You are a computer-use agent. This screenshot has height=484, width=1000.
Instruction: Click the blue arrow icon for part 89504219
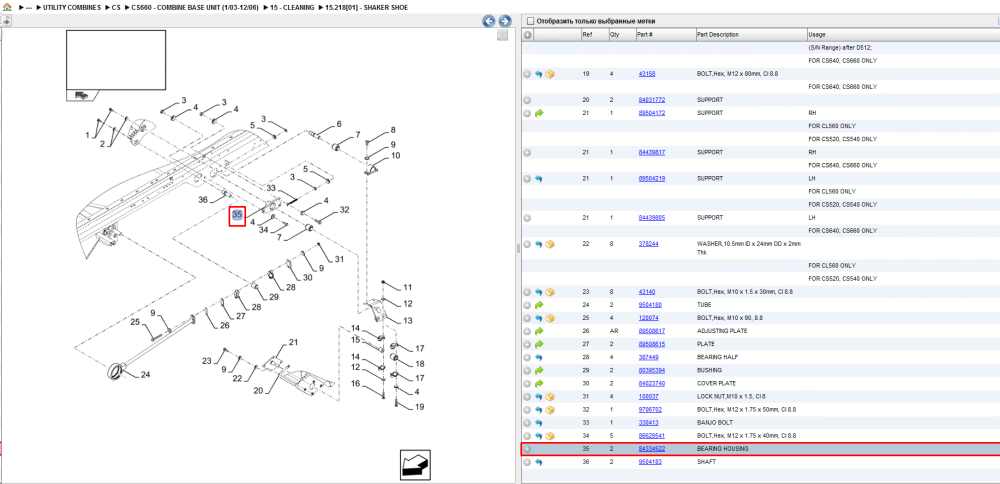(538, 179)
